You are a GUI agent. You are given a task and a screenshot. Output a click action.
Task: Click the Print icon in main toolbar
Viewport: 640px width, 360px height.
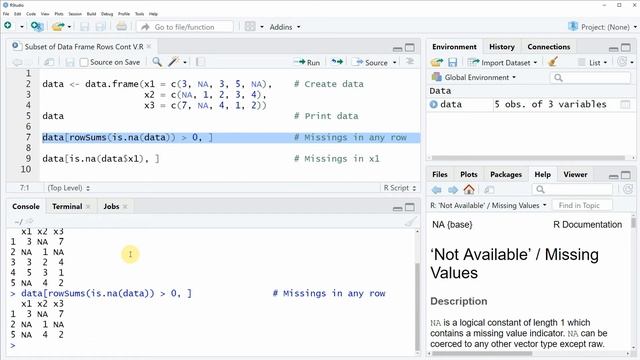(121, 27)
